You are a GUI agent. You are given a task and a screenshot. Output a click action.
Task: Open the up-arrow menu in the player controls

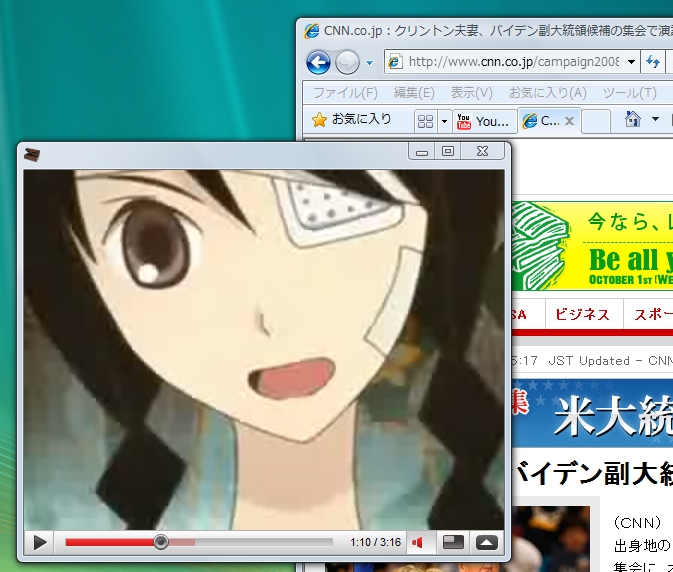[487, 542]
